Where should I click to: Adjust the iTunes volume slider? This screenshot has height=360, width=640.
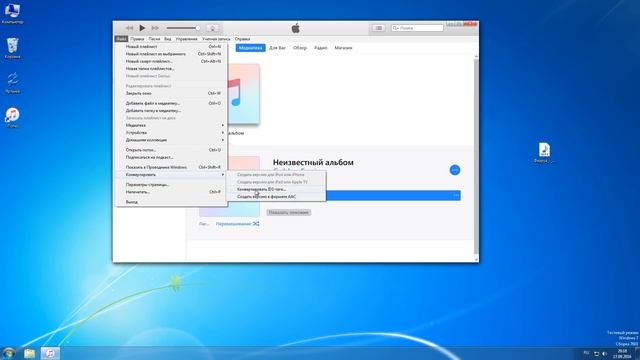(183, 28)
